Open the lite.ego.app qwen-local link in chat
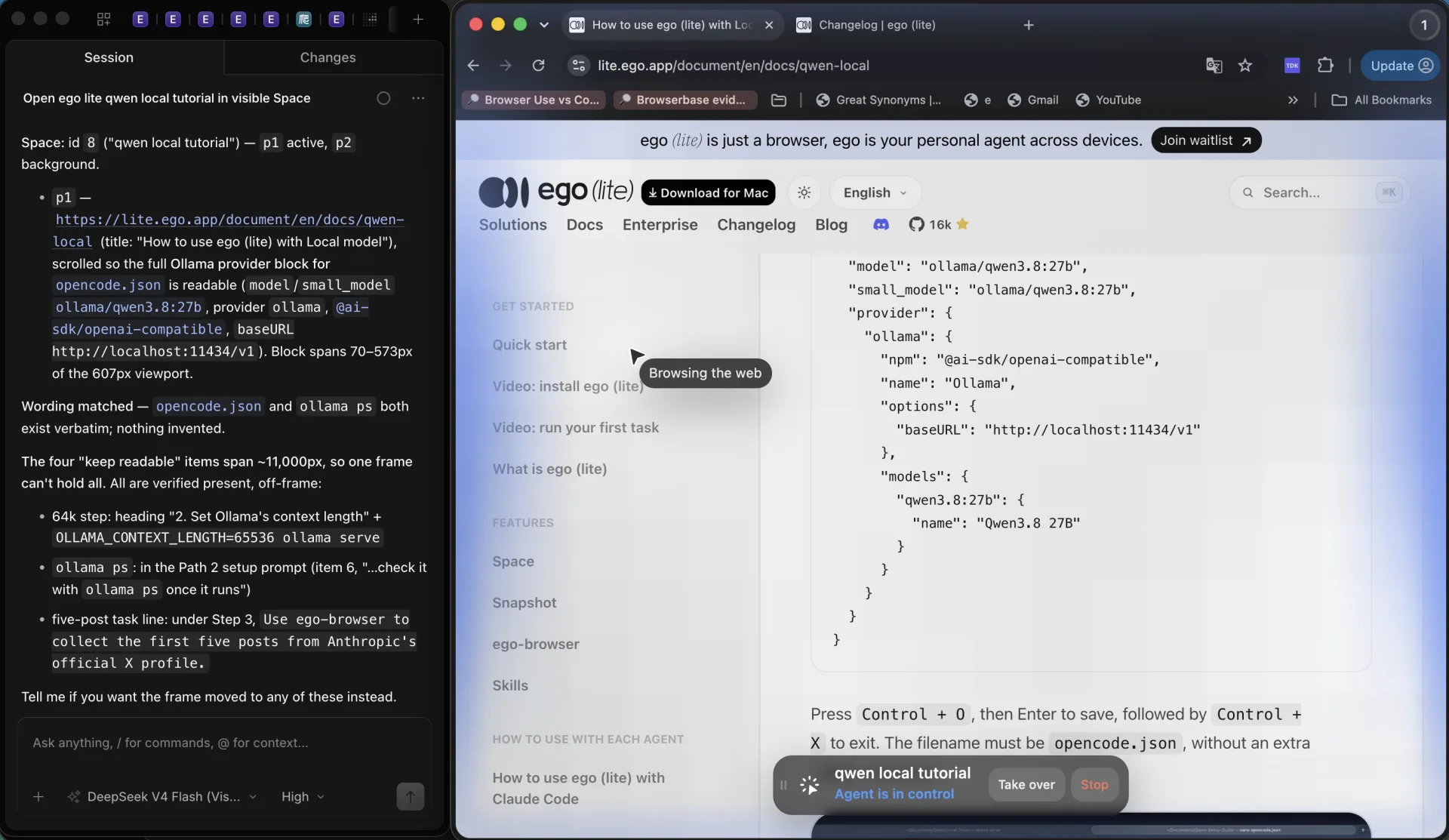Viewport: 1449px width, 840px height. (228, 230)
